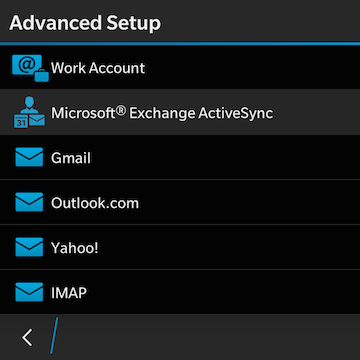This screenshot has width=360, height=360.
Task: Click empty space right of Yahoo! label
Action: point(229,247)
